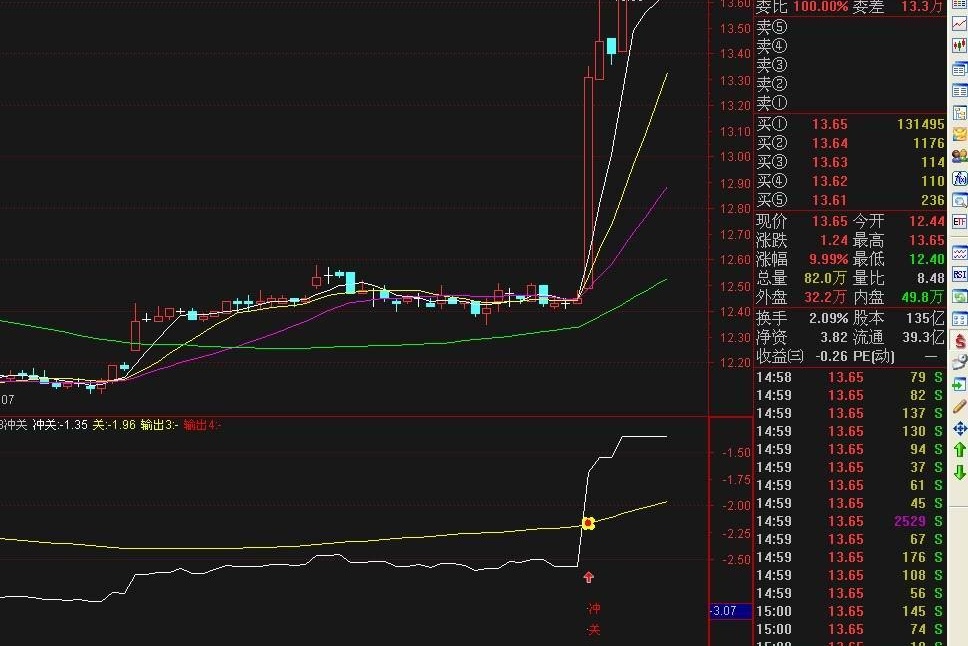Viewport: 968px width, 646px height.
Task: Click the stacked list windows icon
Action: (x=960, y=69)
